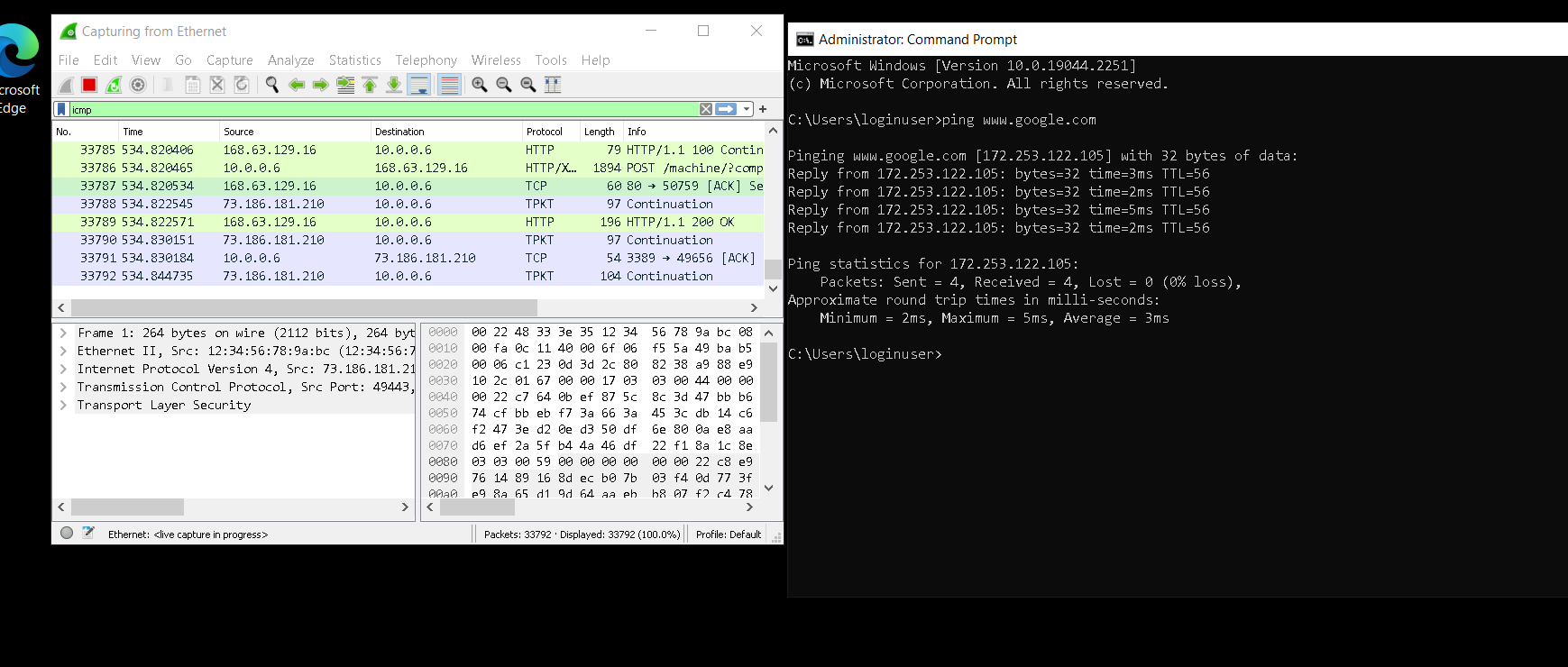Save this capture file
This screenshot has height=667, width=1568.
click(192, 85)
